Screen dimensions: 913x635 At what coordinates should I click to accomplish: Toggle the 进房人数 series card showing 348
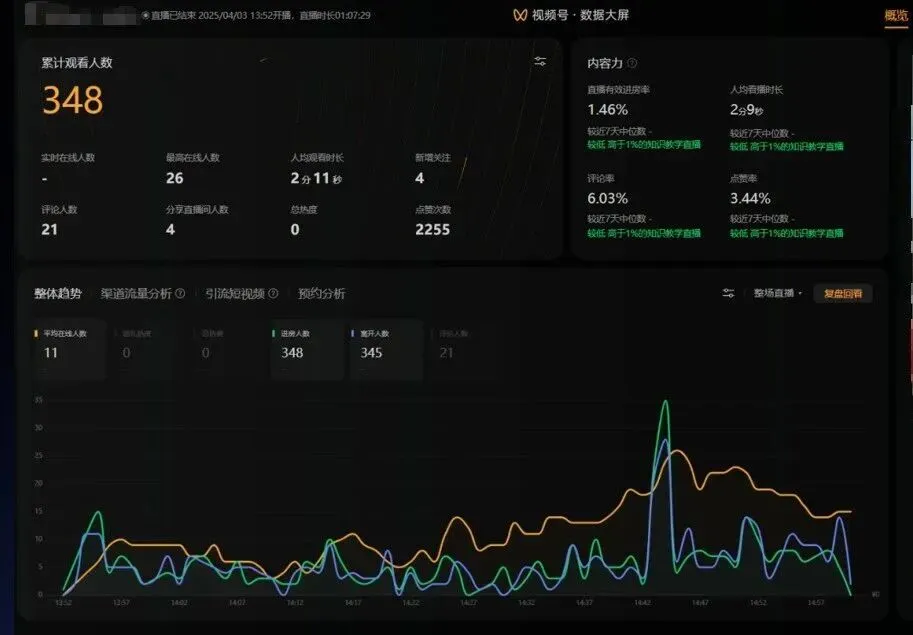307,348
